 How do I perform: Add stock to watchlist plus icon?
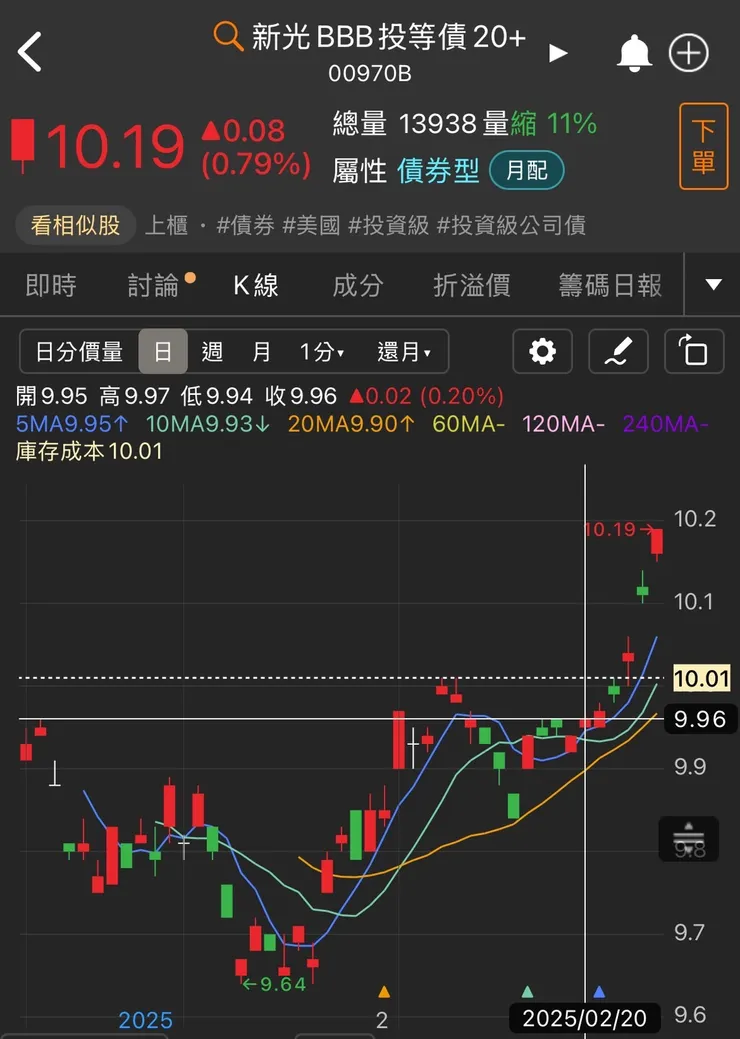[x=688, y=52]
